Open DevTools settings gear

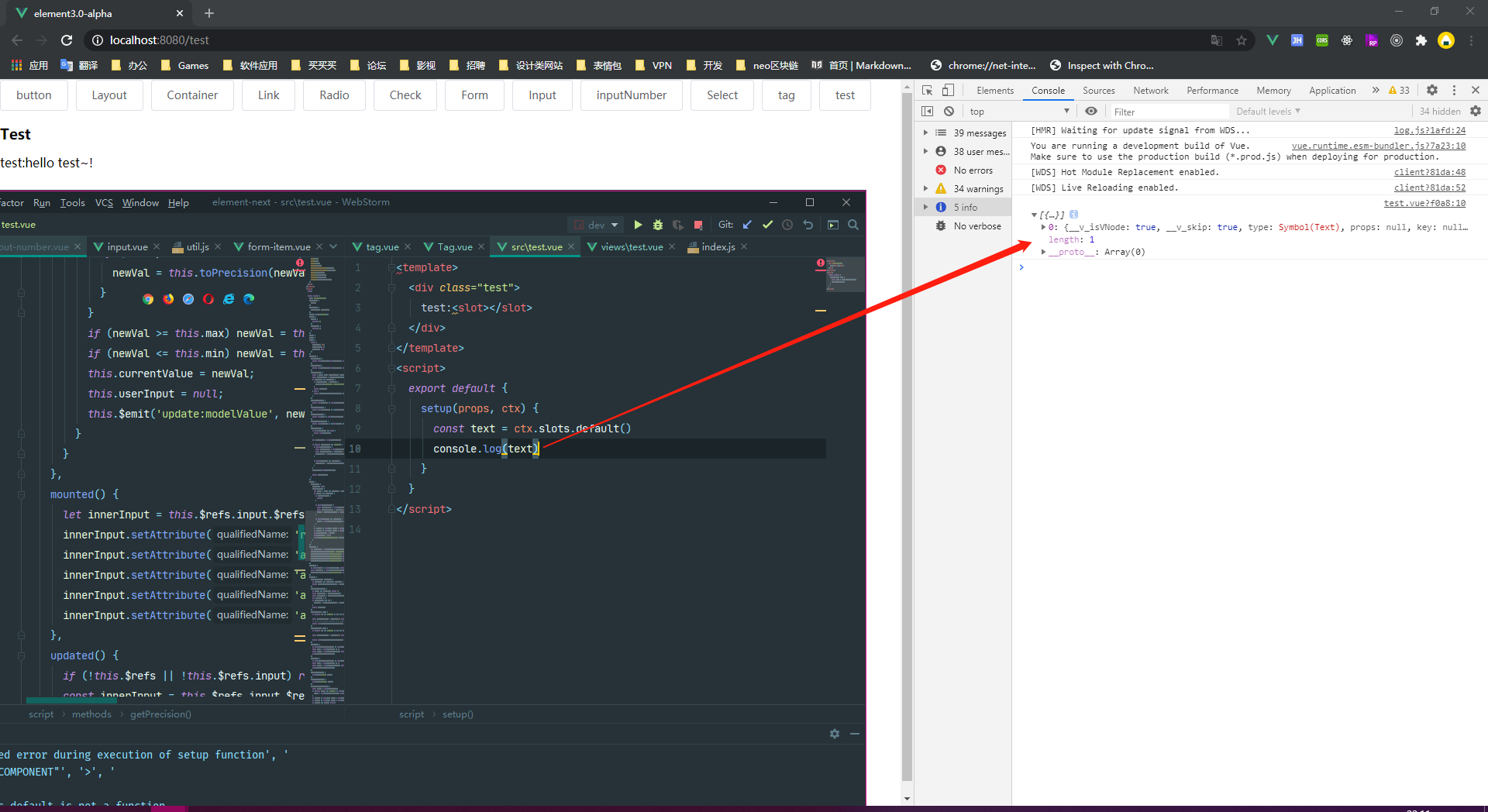click(1432, 90)
